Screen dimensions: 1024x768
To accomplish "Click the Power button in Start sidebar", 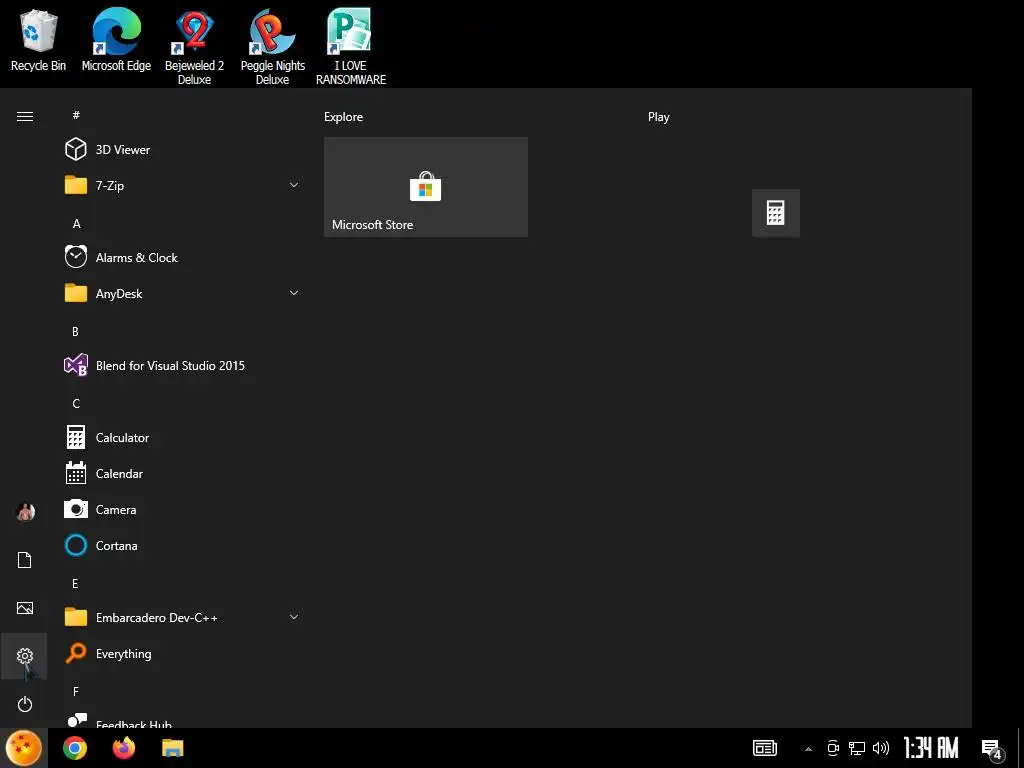I will point(25,704).
